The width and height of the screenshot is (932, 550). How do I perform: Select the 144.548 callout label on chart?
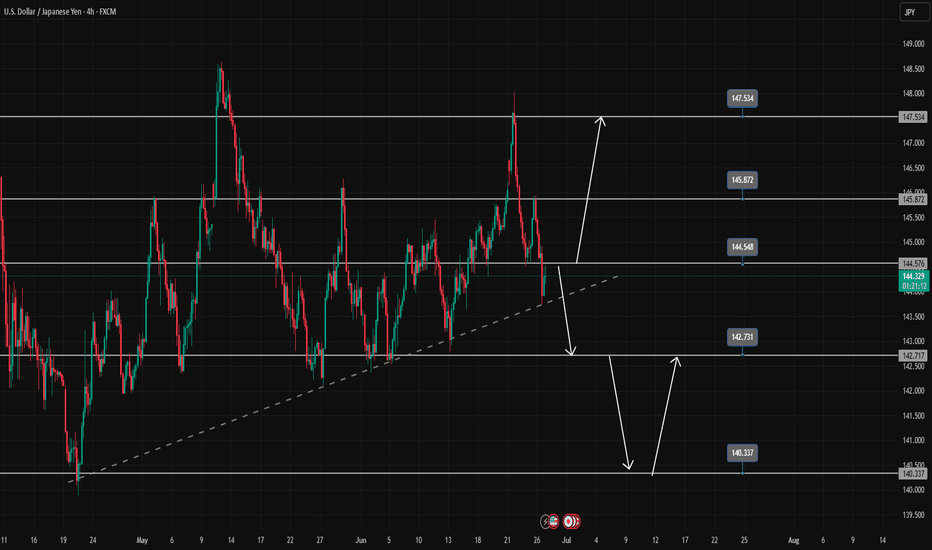pyautogui.click(x=742, y=247)
